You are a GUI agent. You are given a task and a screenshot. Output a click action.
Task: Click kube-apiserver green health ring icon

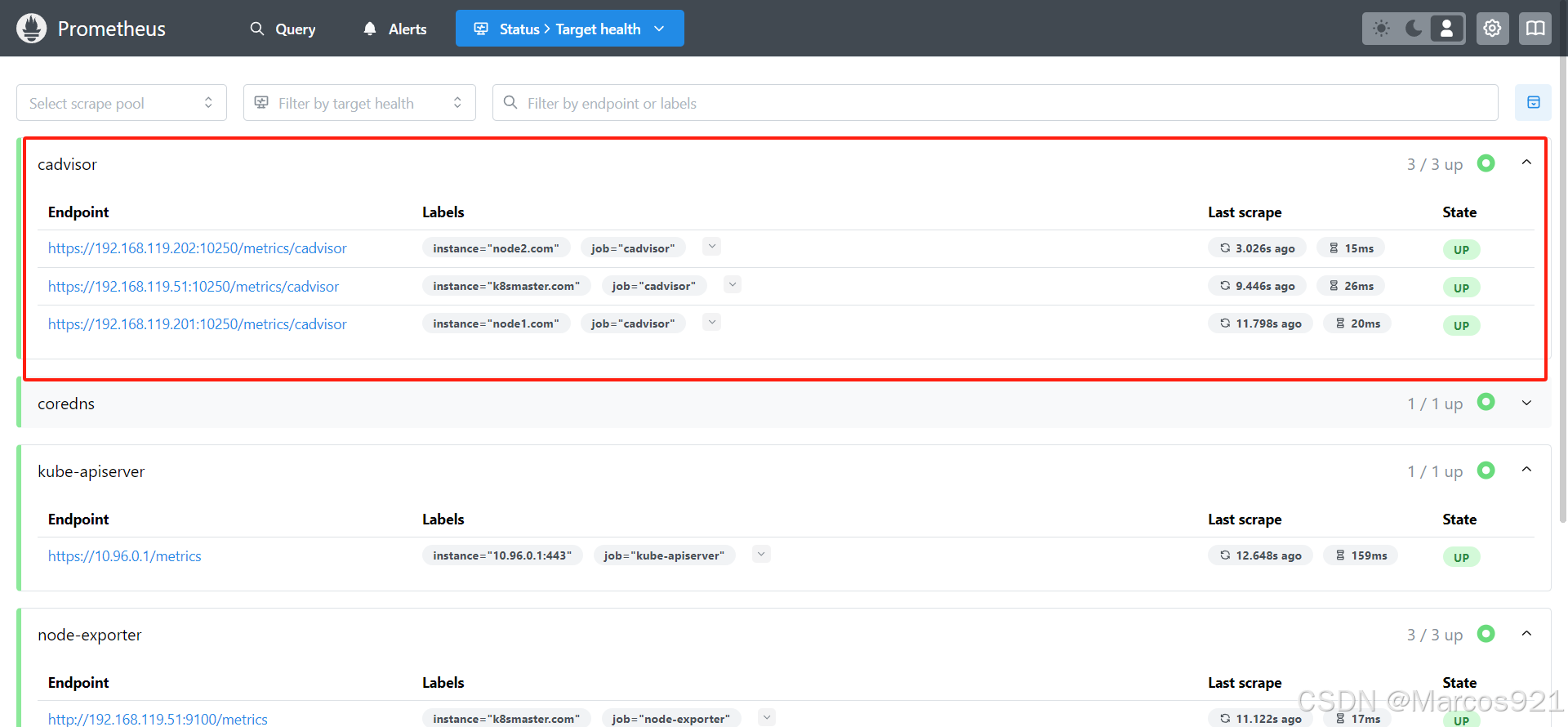(x=1486, y=471)
